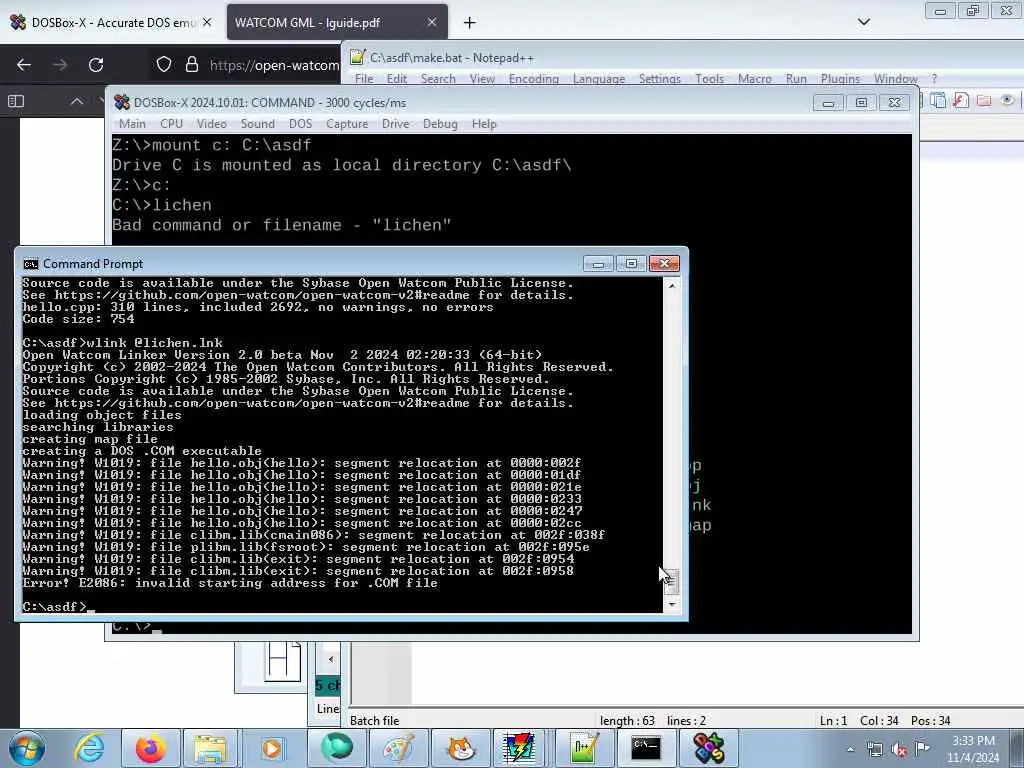Image resolution: width=1024 pixels, height=768 pixels.
Task: Click Notepad++ folder as workspace icon
Action: click(984, 101)
